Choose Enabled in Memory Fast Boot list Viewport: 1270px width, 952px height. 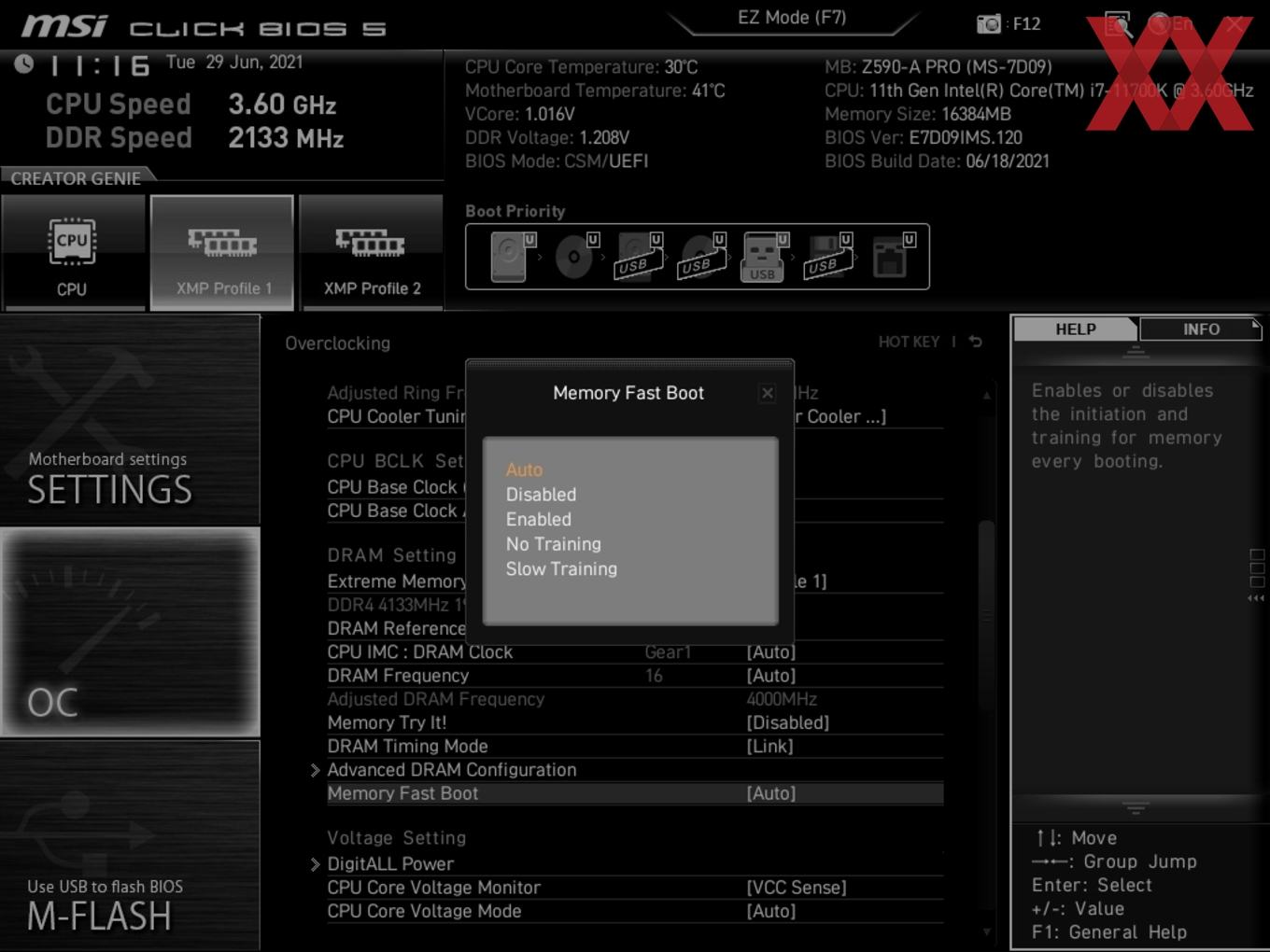pyautogui.click(x=539, y=519)
